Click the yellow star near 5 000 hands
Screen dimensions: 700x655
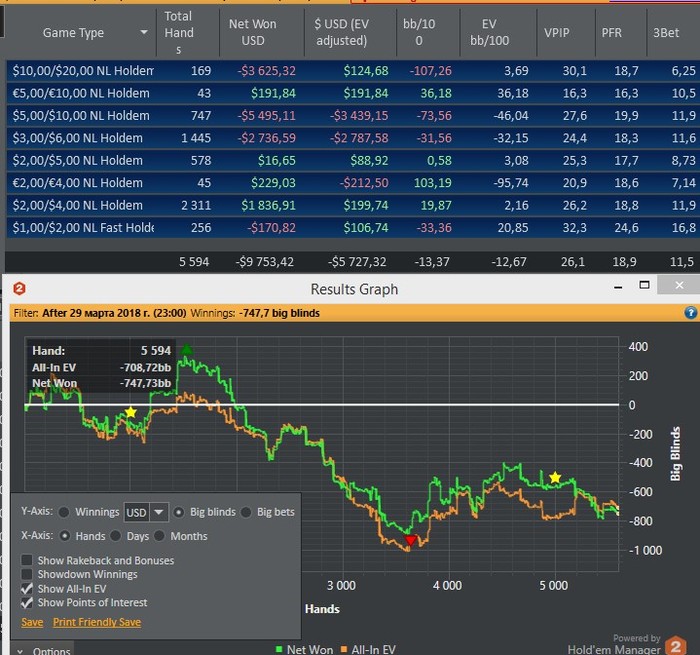click(555, 478)
